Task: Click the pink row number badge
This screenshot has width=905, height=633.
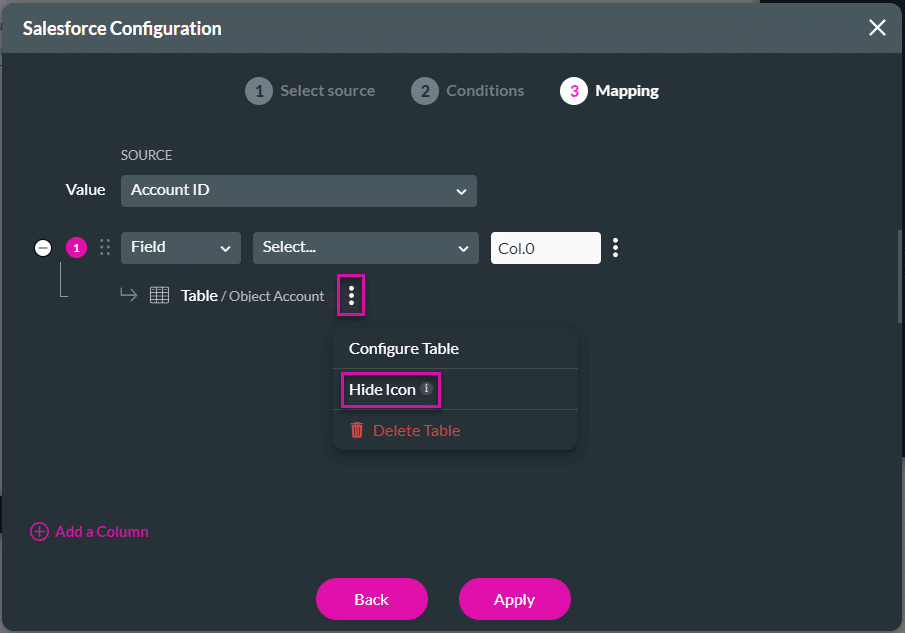Action: tap(76, 247)
